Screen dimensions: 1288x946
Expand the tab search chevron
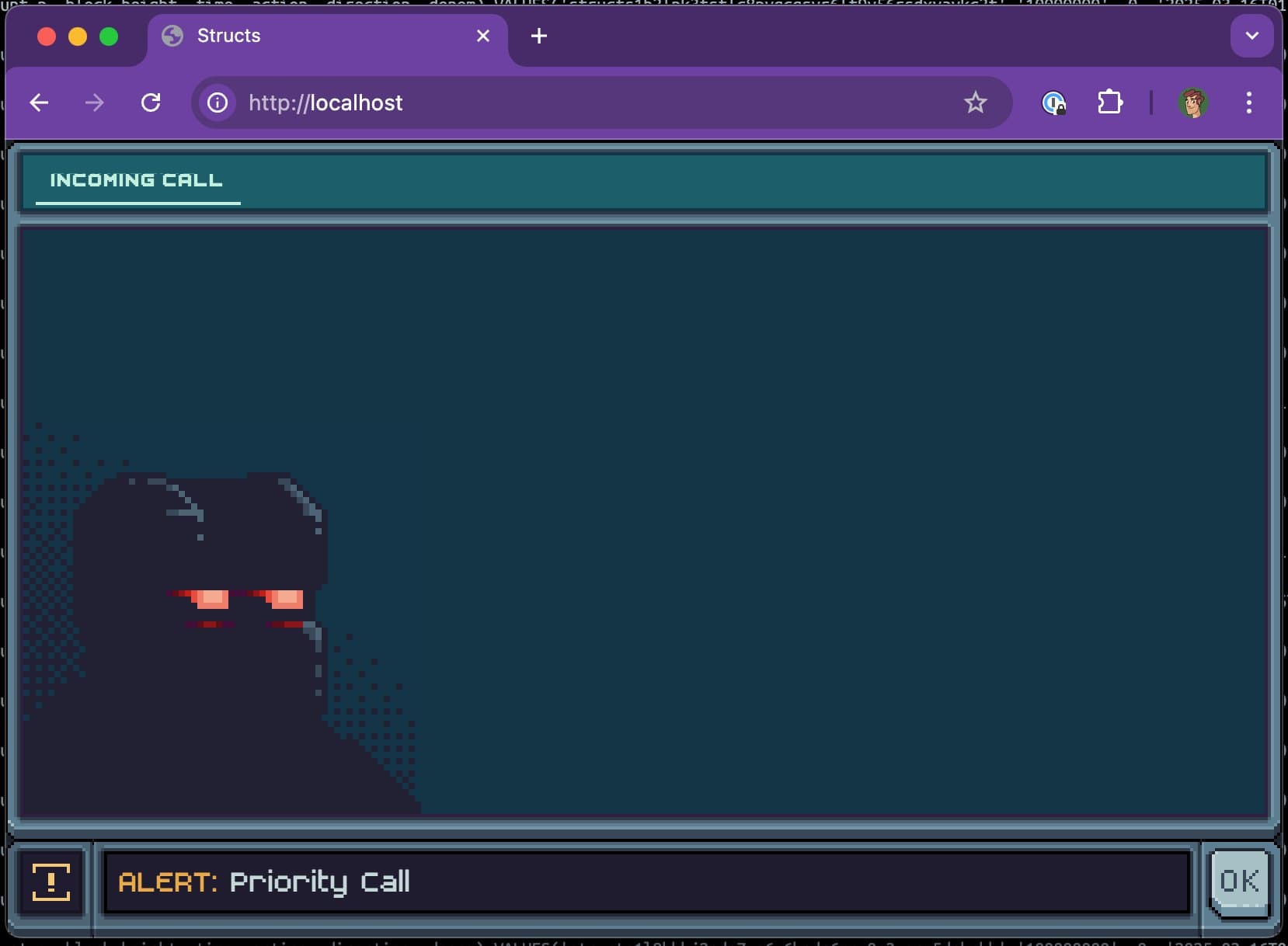[x=1251, y=36]
